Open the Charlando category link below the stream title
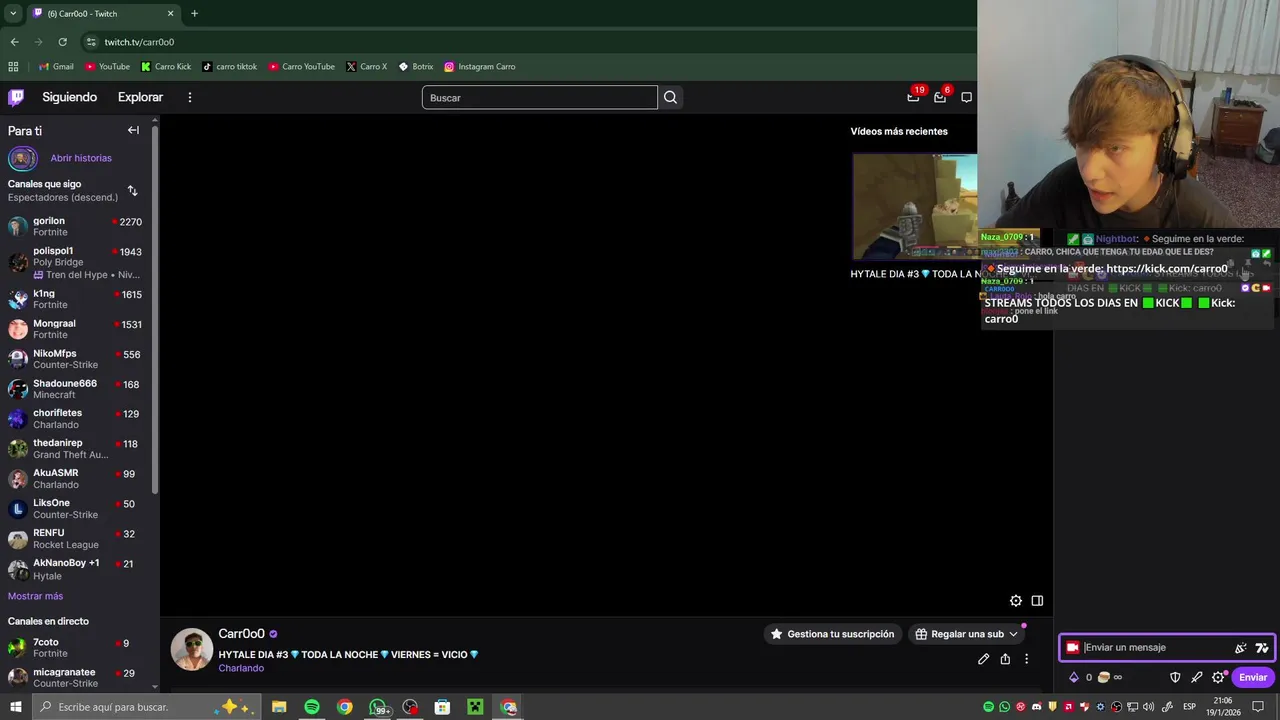Screen dimensions: 1280x720 point(241,668)
